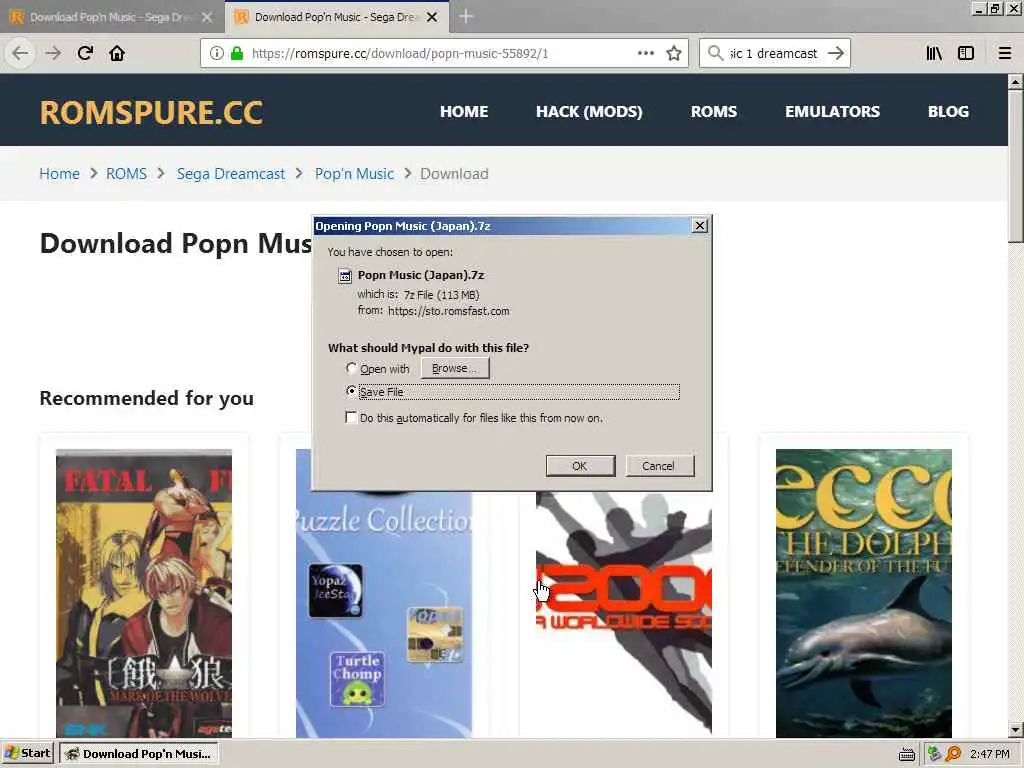Select the second Download Pop'n Music tab
Screen dimensions: 1024x768
(336, 17)
